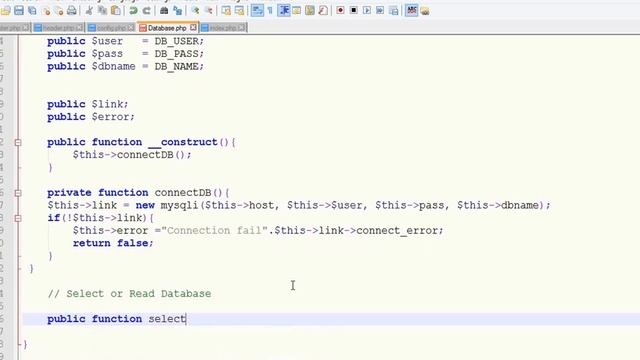This screenshot has width=640, height=360.
Task: Save the current file with Save icon
Action: click(x=19, y=10)
